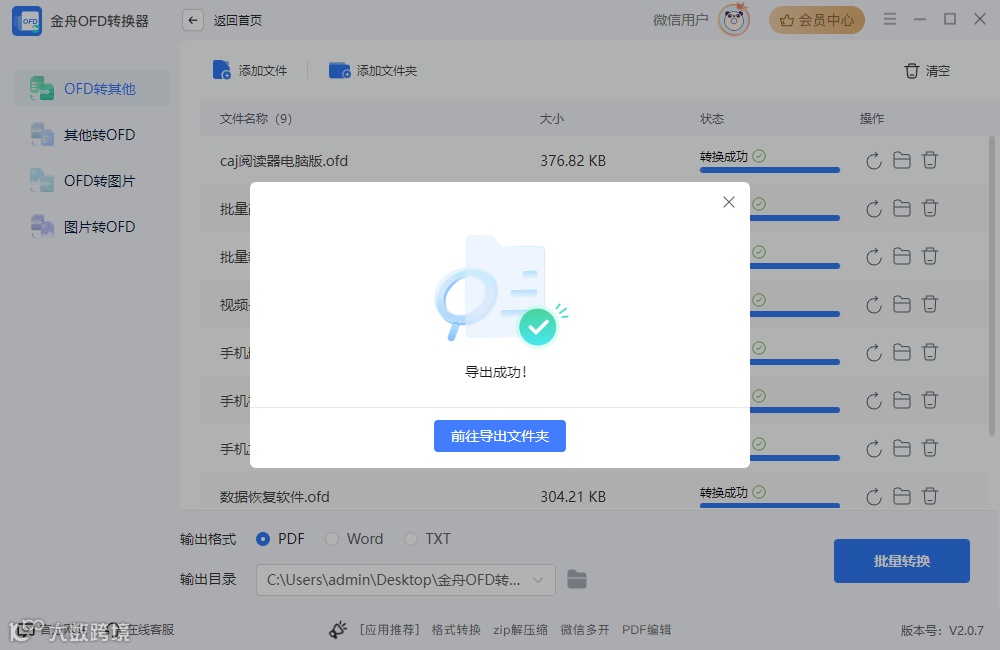Open output folder for caj阅读器电脑版.ofd
Image resolution: width=1000 pixels, height=650 pixels.
click(902, 160)
